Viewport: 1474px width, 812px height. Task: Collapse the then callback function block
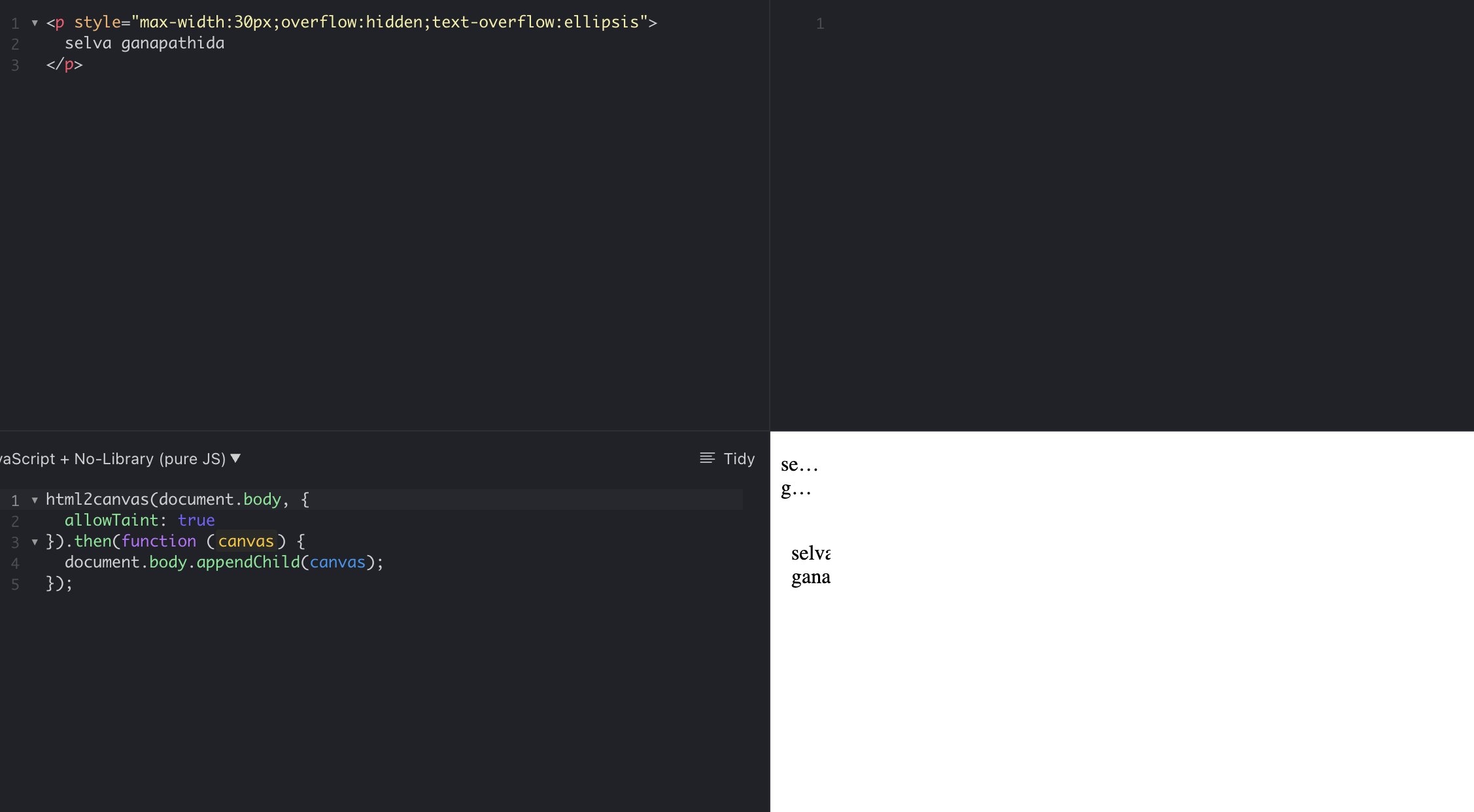(34, 541)
